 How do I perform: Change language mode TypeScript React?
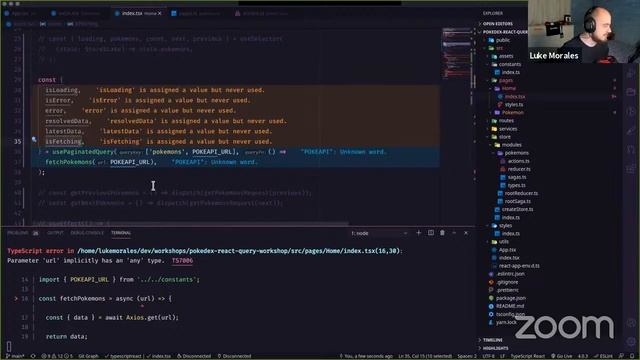tap(527, 356)
